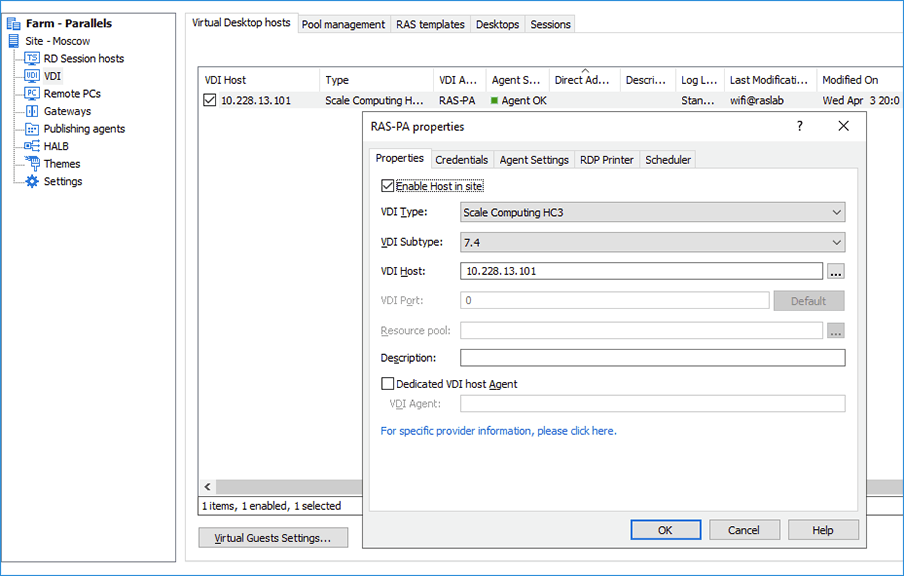Click into Description input field
Image resolution: width=904 pixels, height=576 pixels.
click(x=652, y=357)
